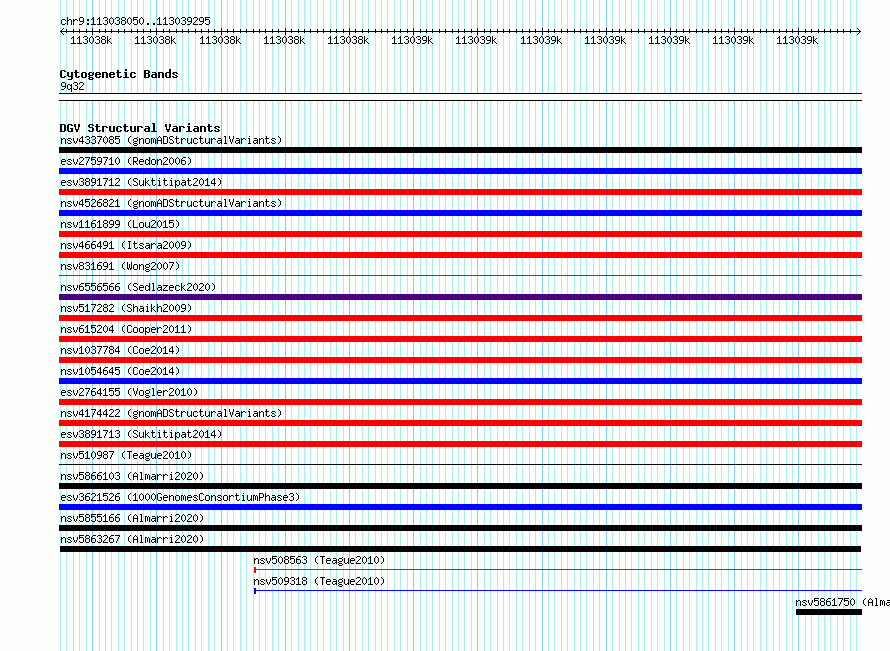The image size is (890, 651).
Task: Open the nsv1054645 (Coe2014) label
Action: (120, 371)
